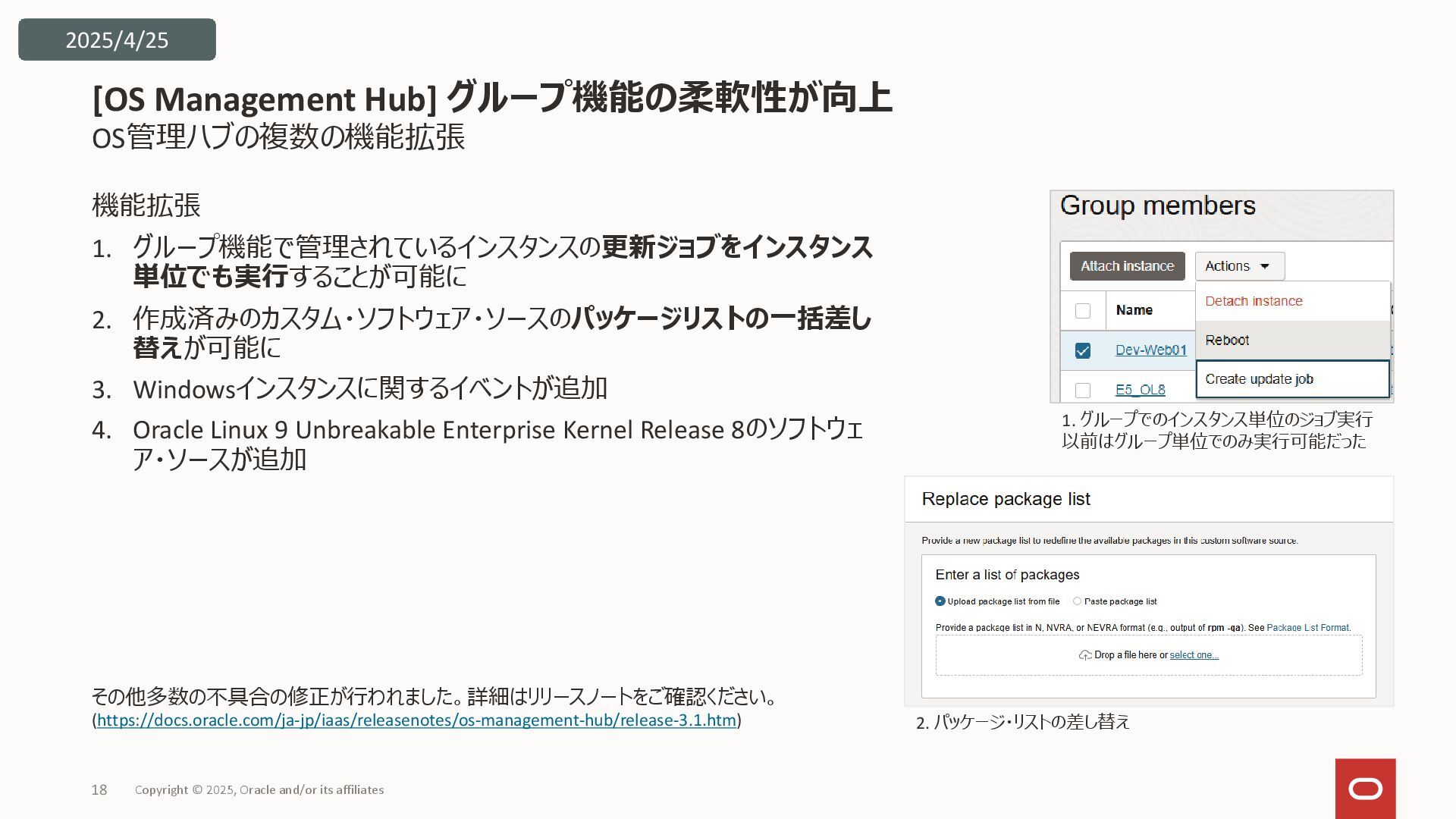
Task: Click the red Oracle logo icon
Action: (1365, 789)
